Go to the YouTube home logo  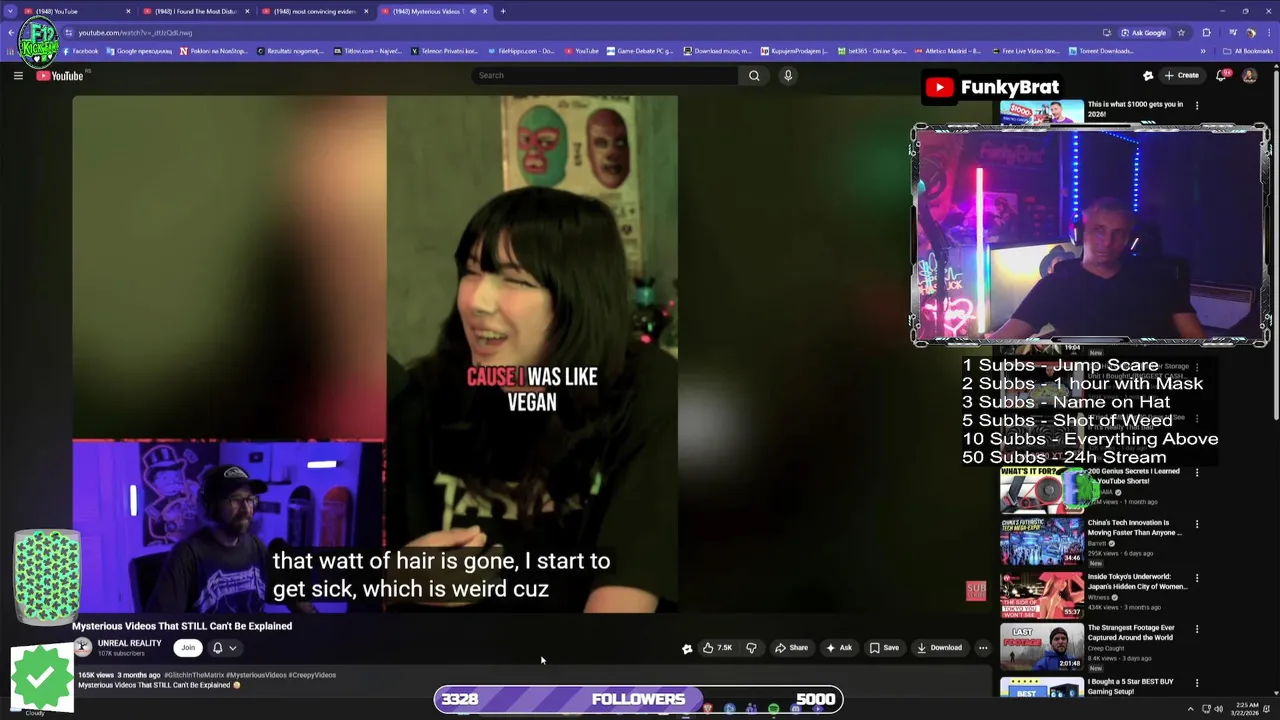[x=60, y=75]
